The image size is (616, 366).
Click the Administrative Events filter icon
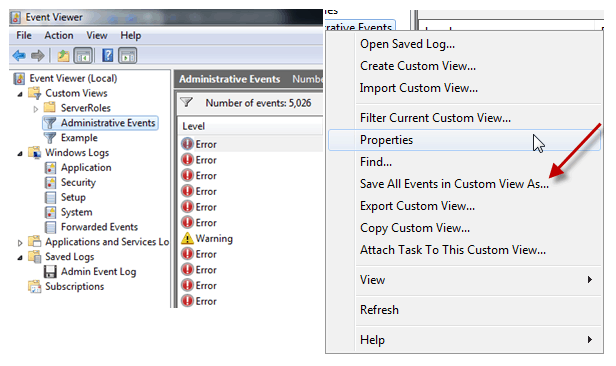coord(50,123)
